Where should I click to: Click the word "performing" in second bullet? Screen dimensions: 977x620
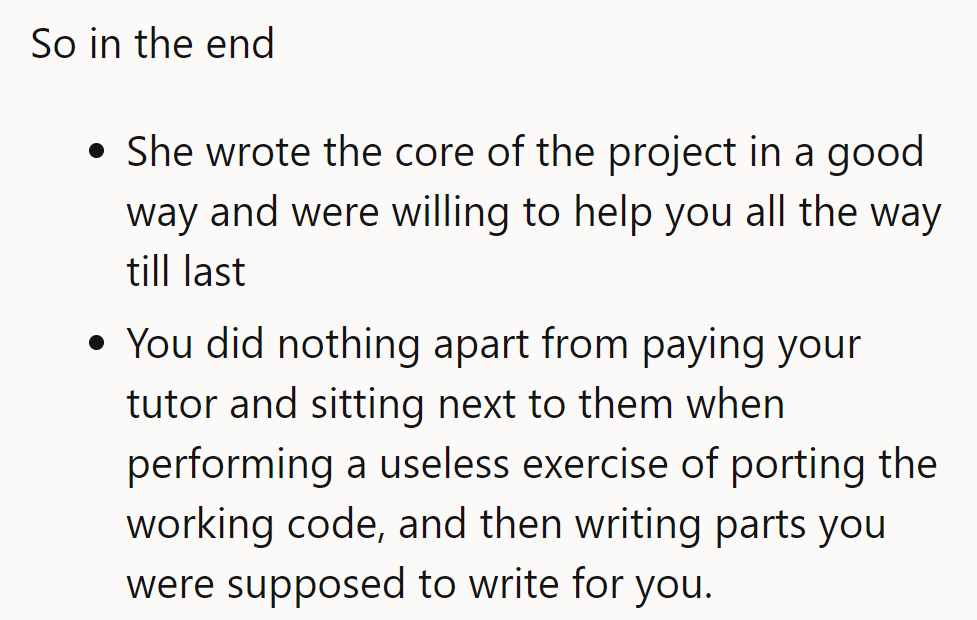coord(230,465)
